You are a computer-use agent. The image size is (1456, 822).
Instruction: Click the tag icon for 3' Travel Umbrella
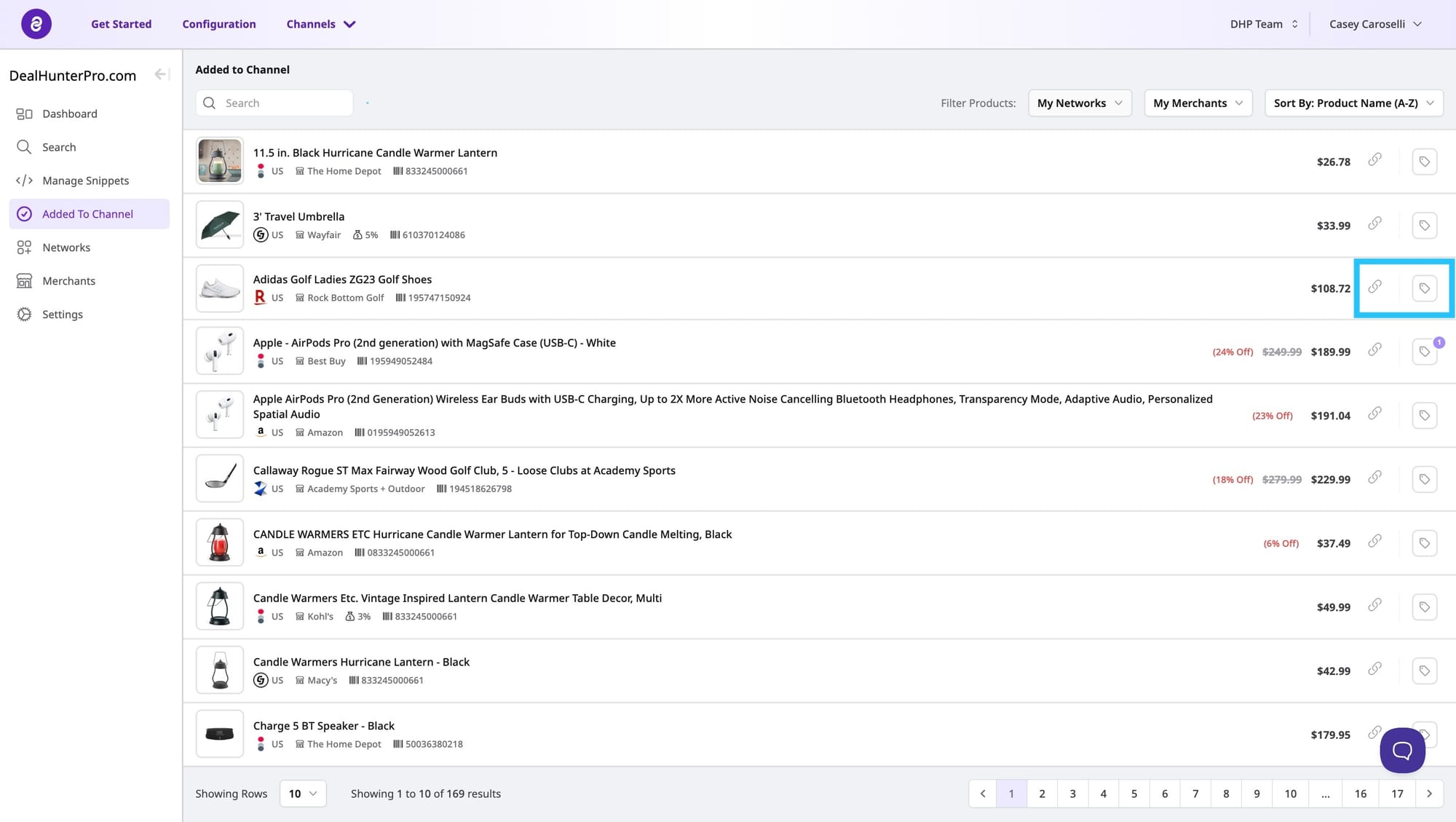point(1425,226)
